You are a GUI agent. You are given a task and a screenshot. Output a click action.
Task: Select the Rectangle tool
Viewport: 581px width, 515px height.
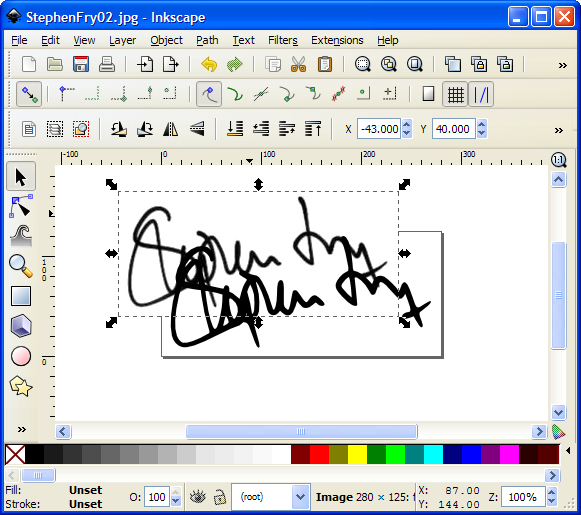[21, 296]
